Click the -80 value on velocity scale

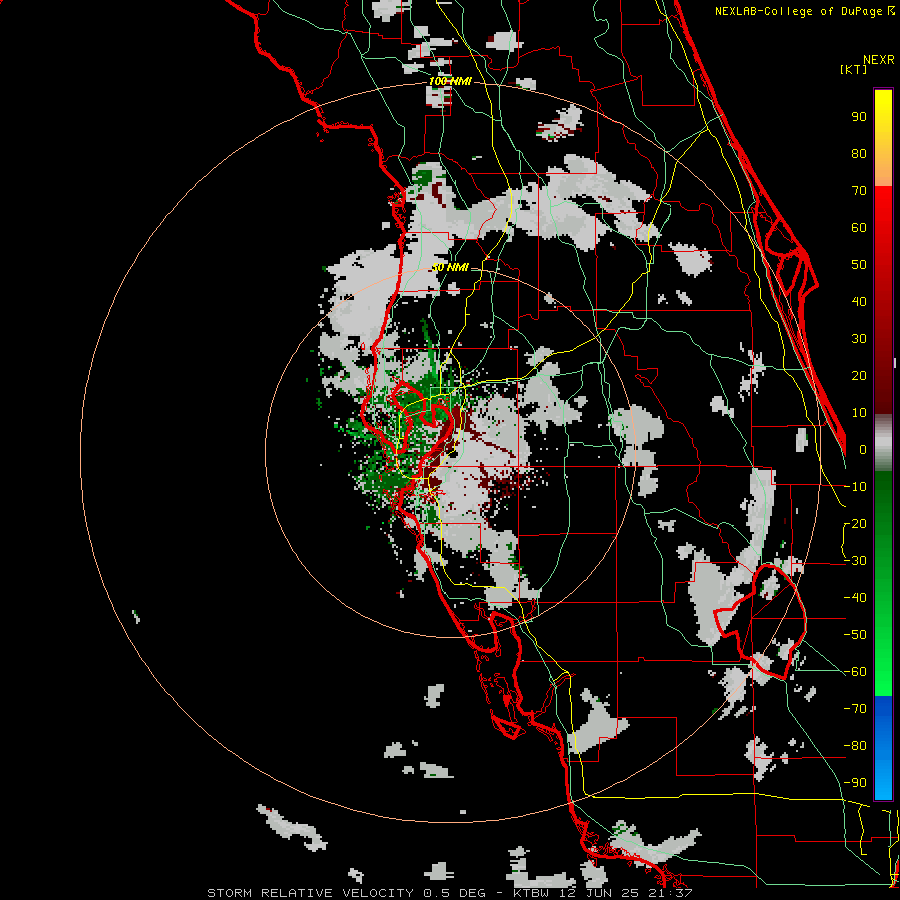point(855,746)
